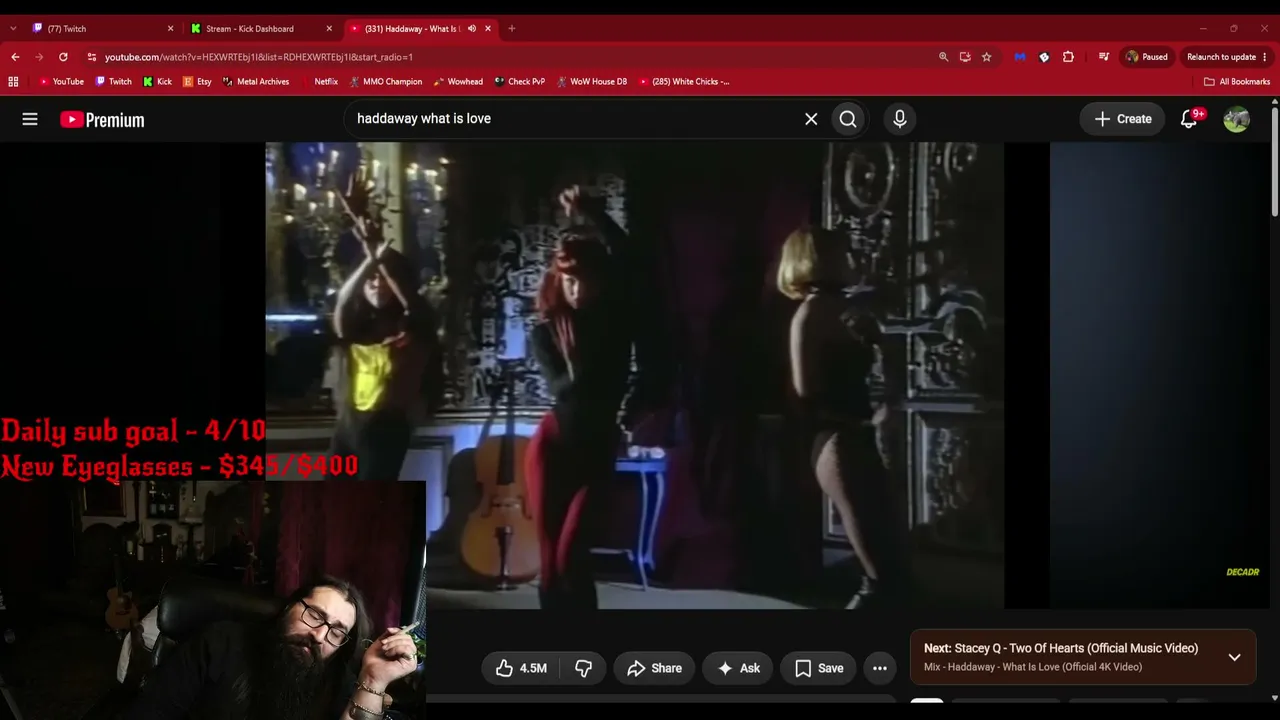Open the YouTube account avatar menu
The width and height of the screenshot is (1280, 720).
pyautogui.click(x=1237, y=119)
